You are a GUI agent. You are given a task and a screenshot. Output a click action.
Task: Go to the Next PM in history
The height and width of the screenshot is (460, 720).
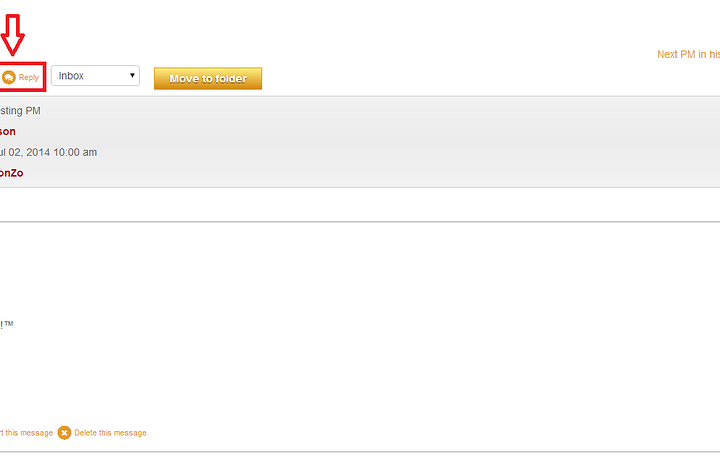click(688, 54)
